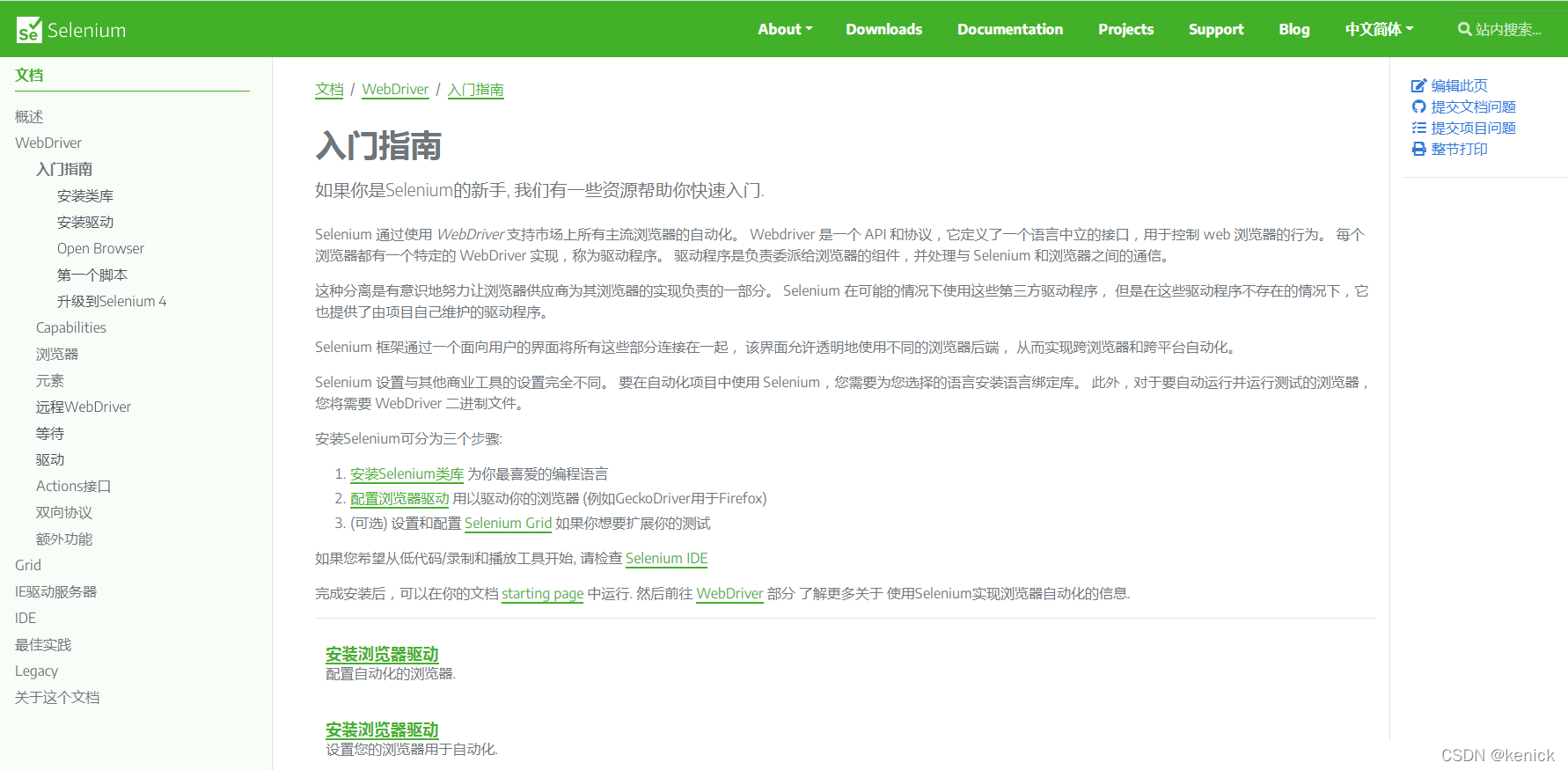Select 第一个脚本 in sidebar
The image size is (1568, 770).
pyautogui.click(x=92, y=275)
